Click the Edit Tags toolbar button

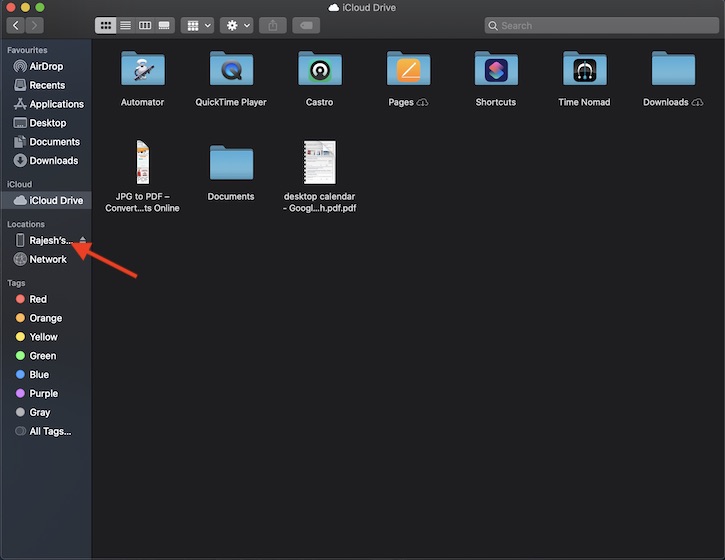pyautogui.click(x=306, y=25)
